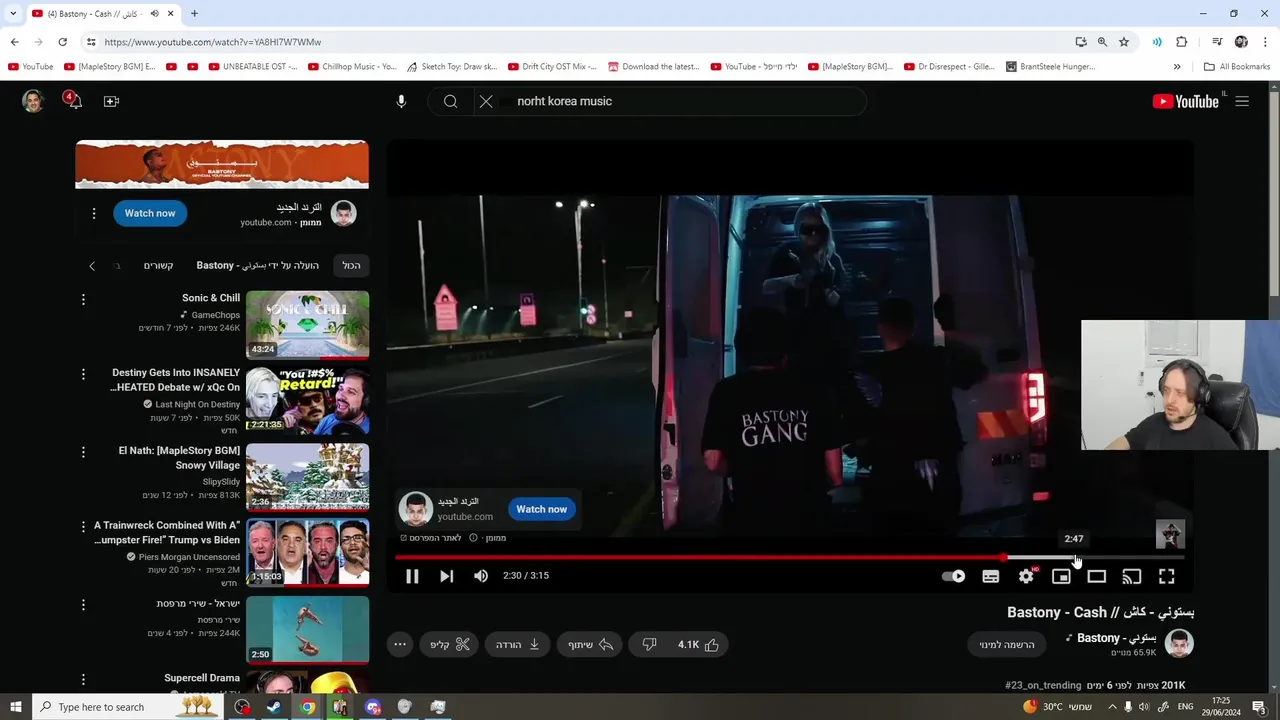Cast video to a TV
The height and width of the screenshot is (720, 1280).
pyautogui.click(x=1132, y=576)
